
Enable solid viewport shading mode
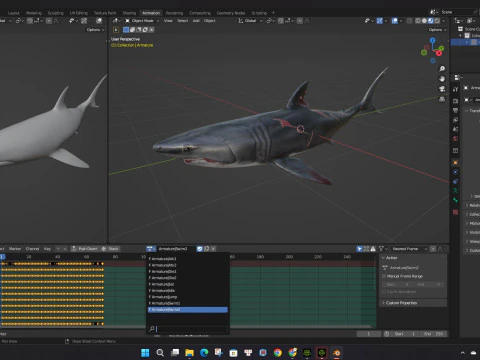(424, 21)
